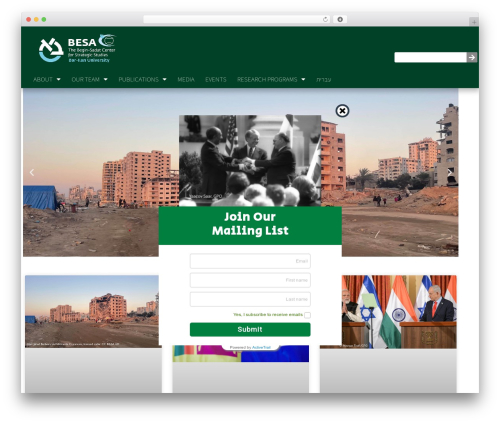Click the browser reload icon
Screen dimensions: 500x423
coord(325,19)
